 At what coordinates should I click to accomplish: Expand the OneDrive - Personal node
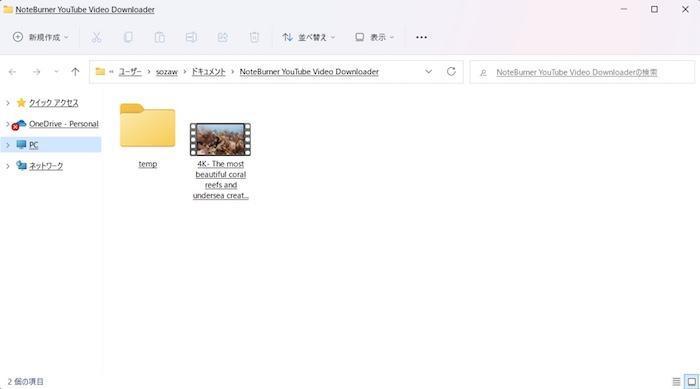click(8, 124)
